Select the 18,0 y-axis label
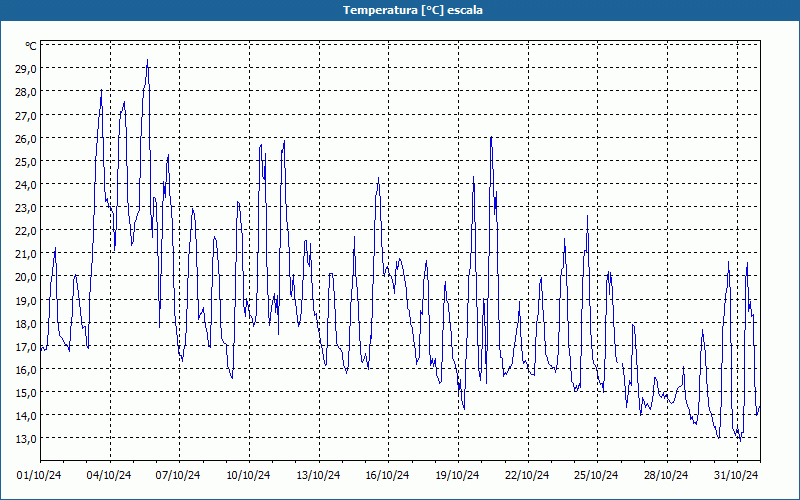Viewport: 800px width, 500px height. (26, 323)
